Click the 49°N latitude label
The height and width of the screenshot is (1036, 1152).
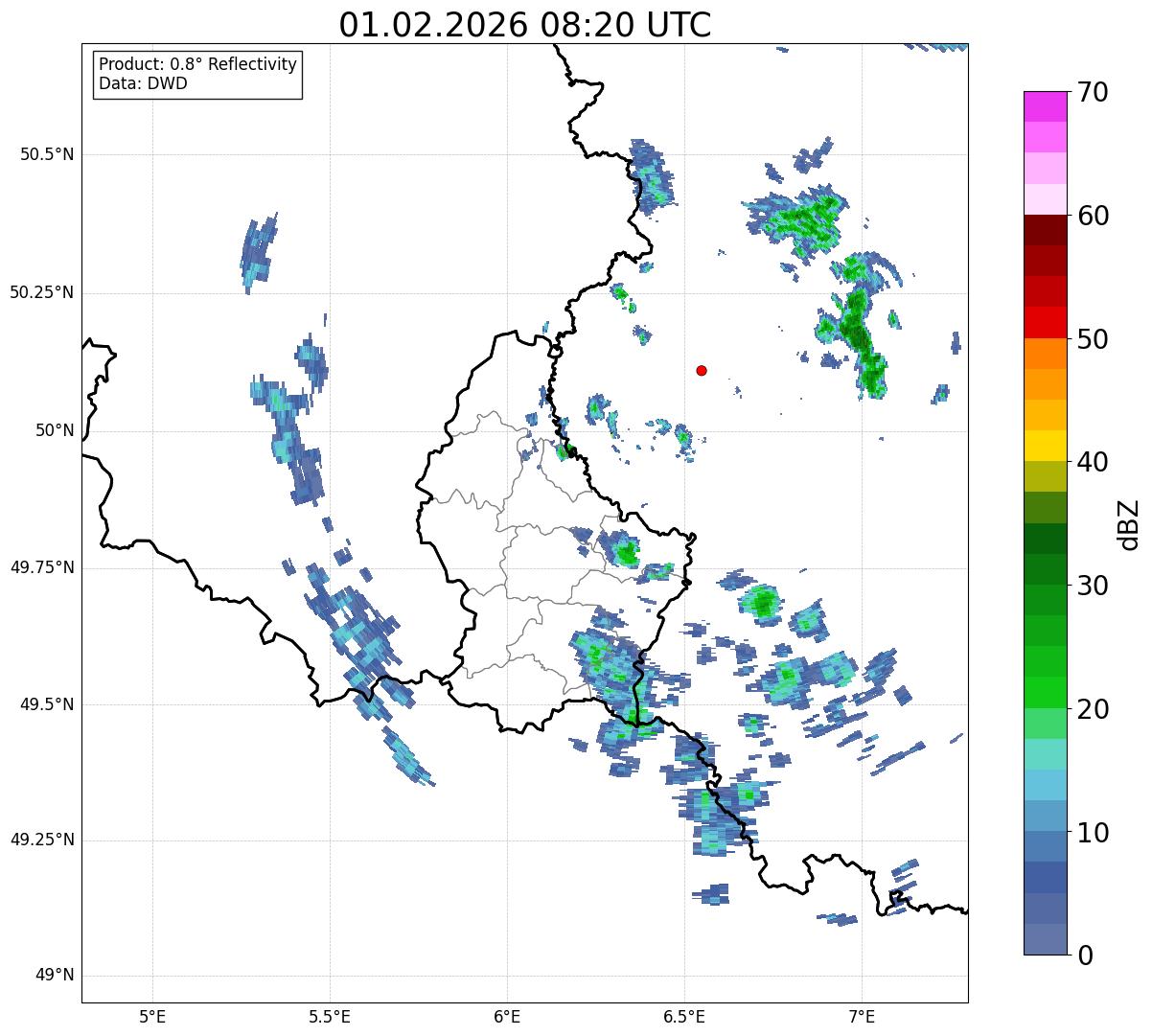55,976
